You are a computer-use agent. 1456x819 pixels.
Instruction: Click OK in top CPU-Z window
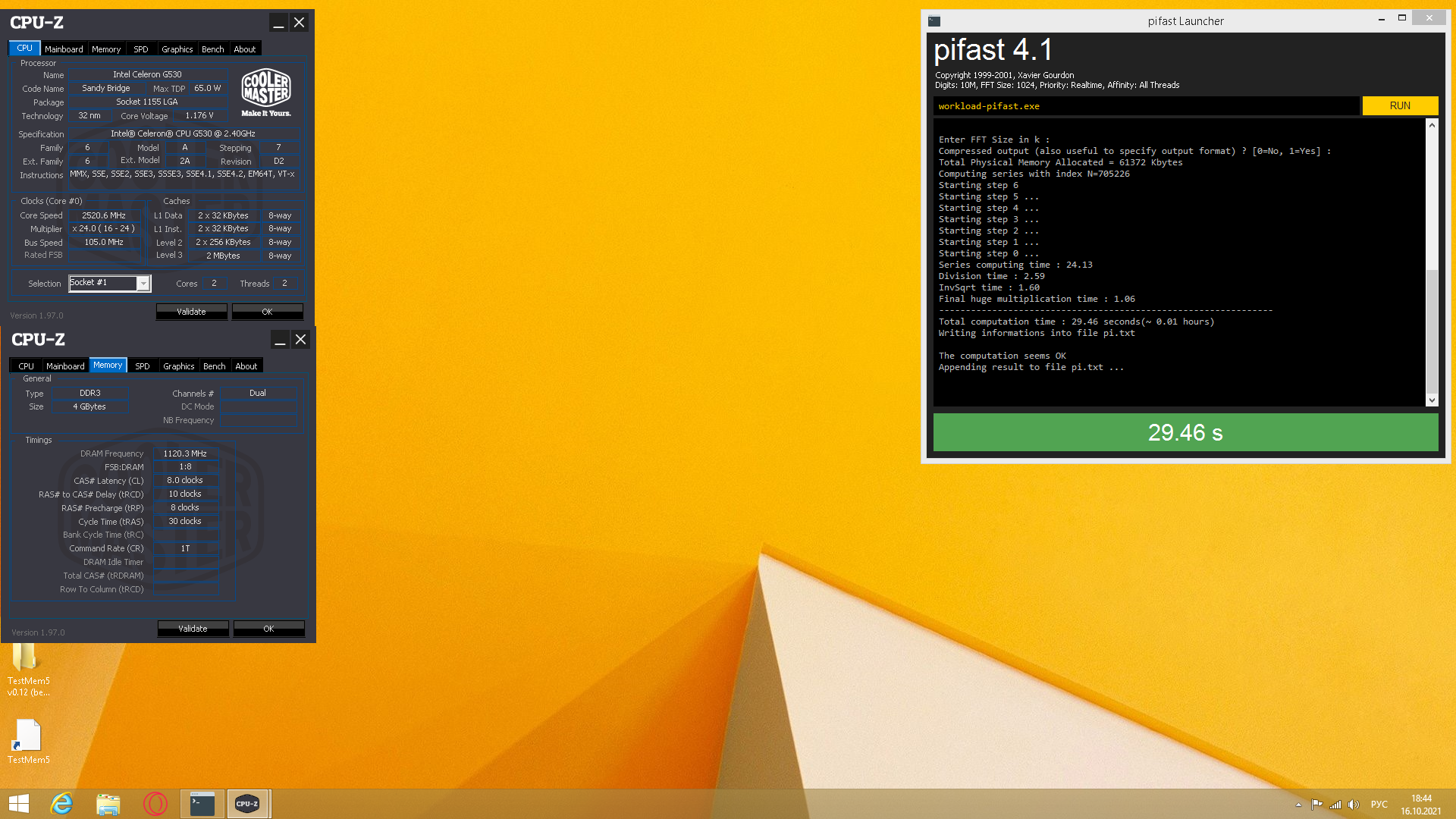[x=268, y=312]
